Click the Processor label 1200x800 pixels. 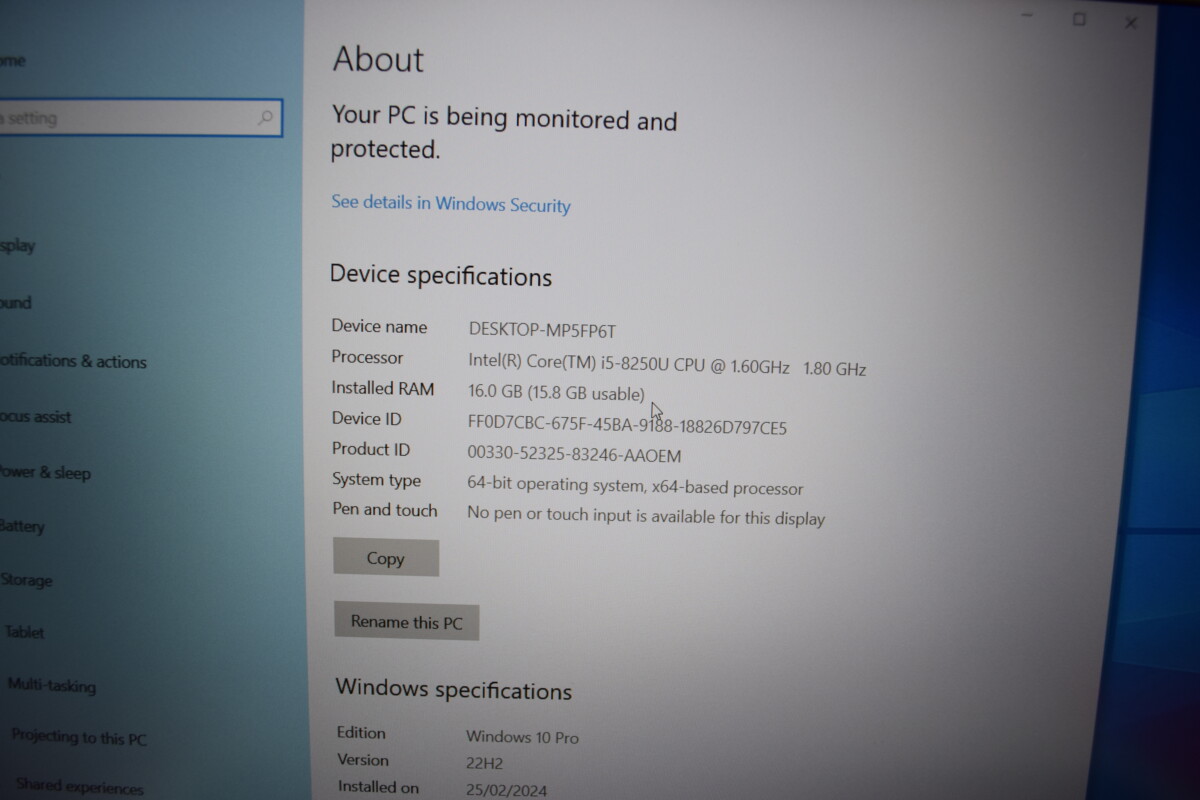point(367,357)
